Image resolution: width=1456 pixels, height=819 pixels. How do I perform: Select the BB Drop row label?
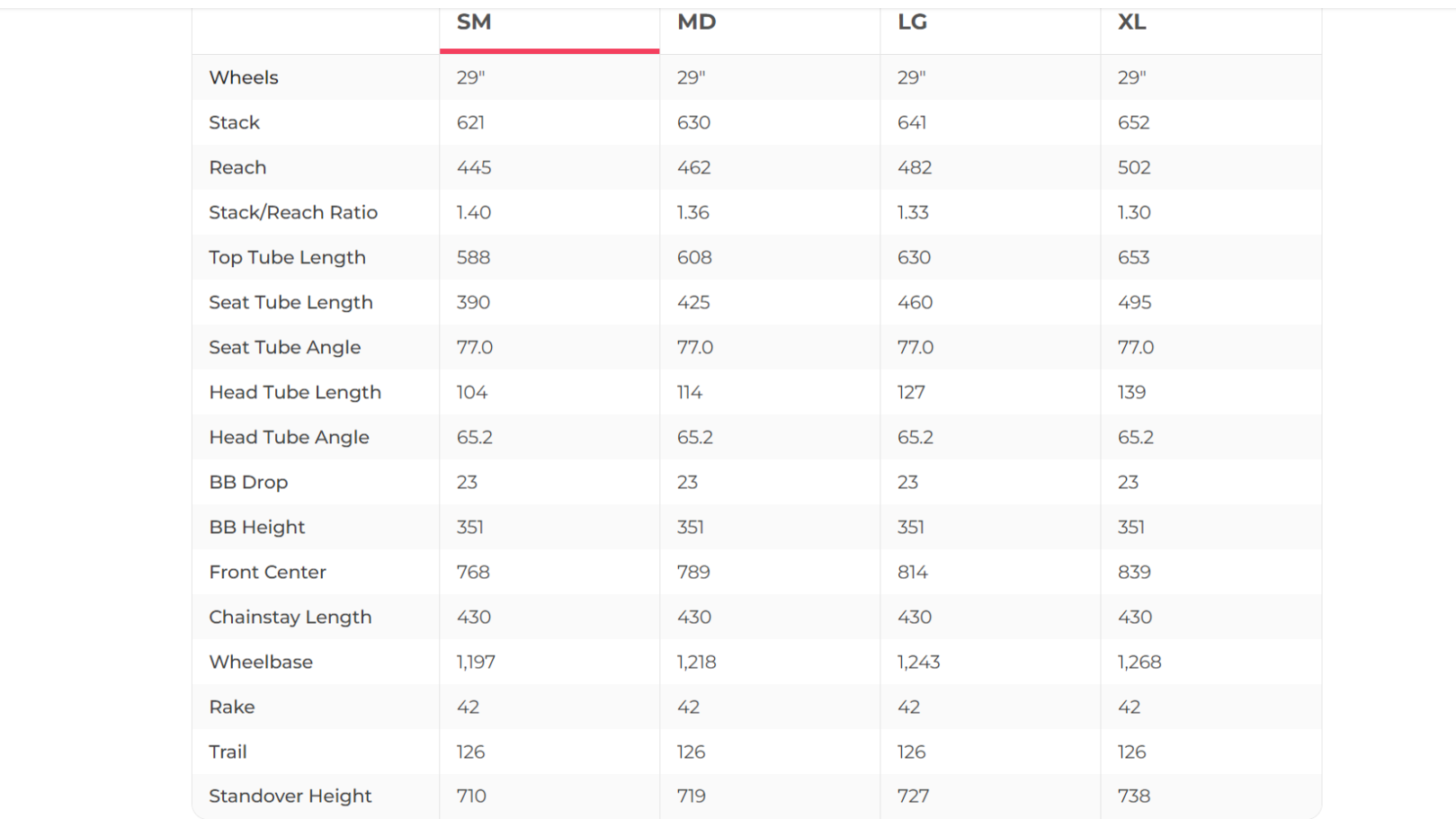coord(248,482)
